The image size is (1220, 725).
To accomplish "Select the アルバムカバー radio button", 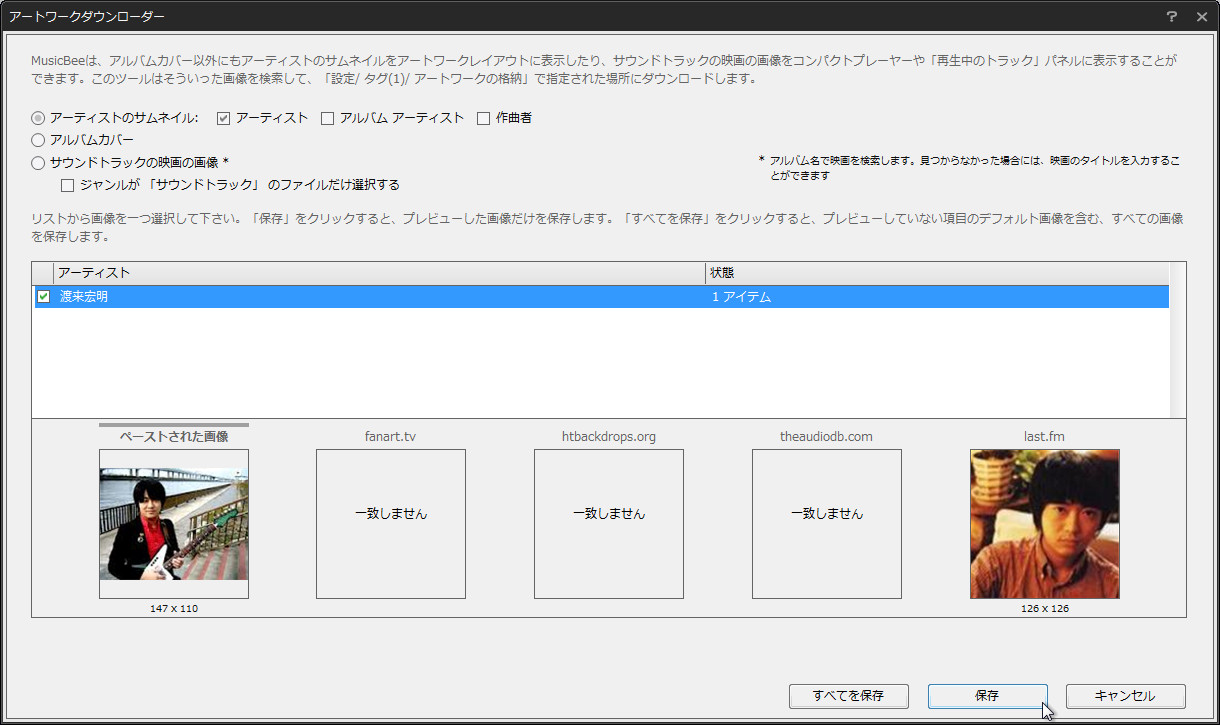I will 37,140.
